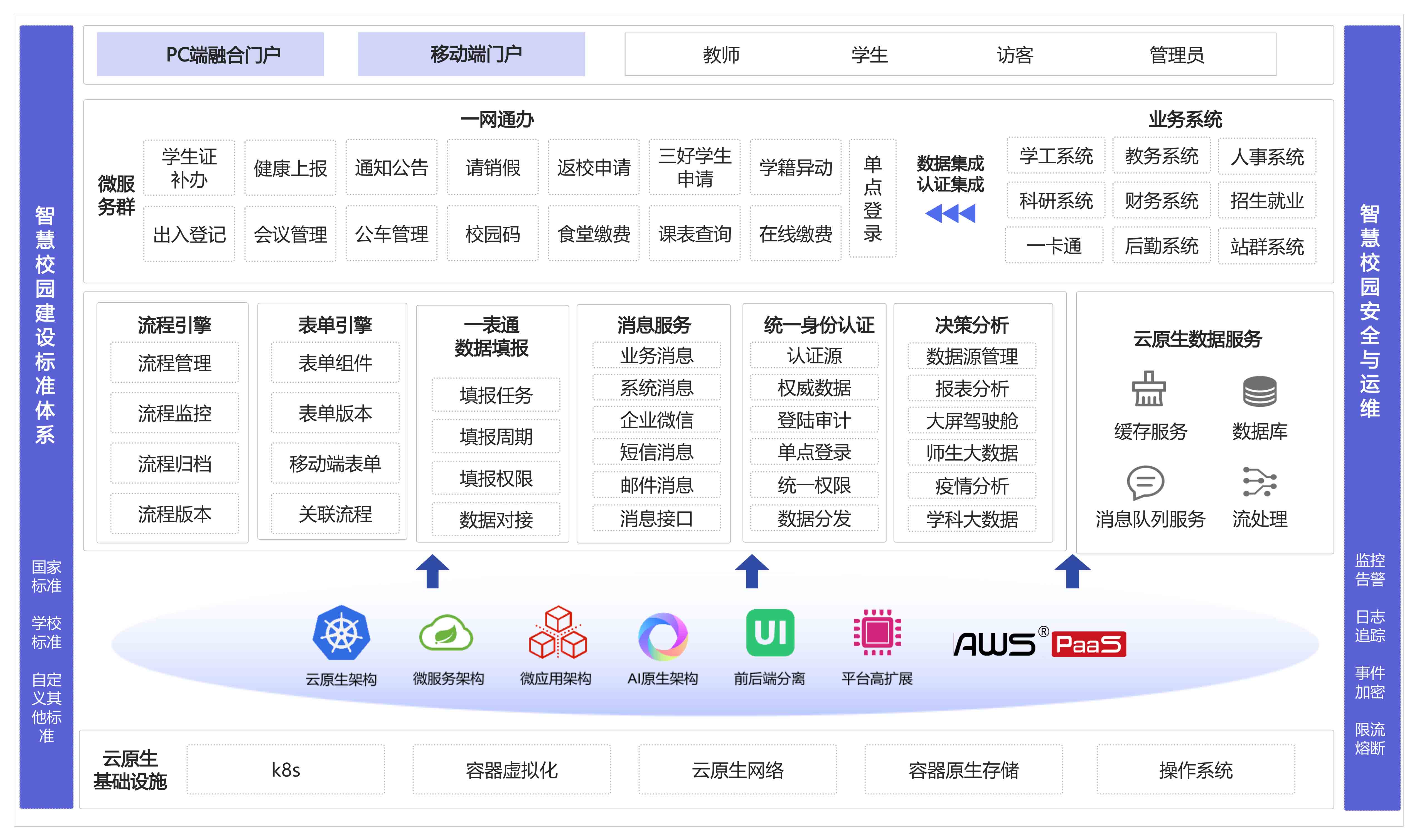Click the k8s infrastructure box

[286, 770]
